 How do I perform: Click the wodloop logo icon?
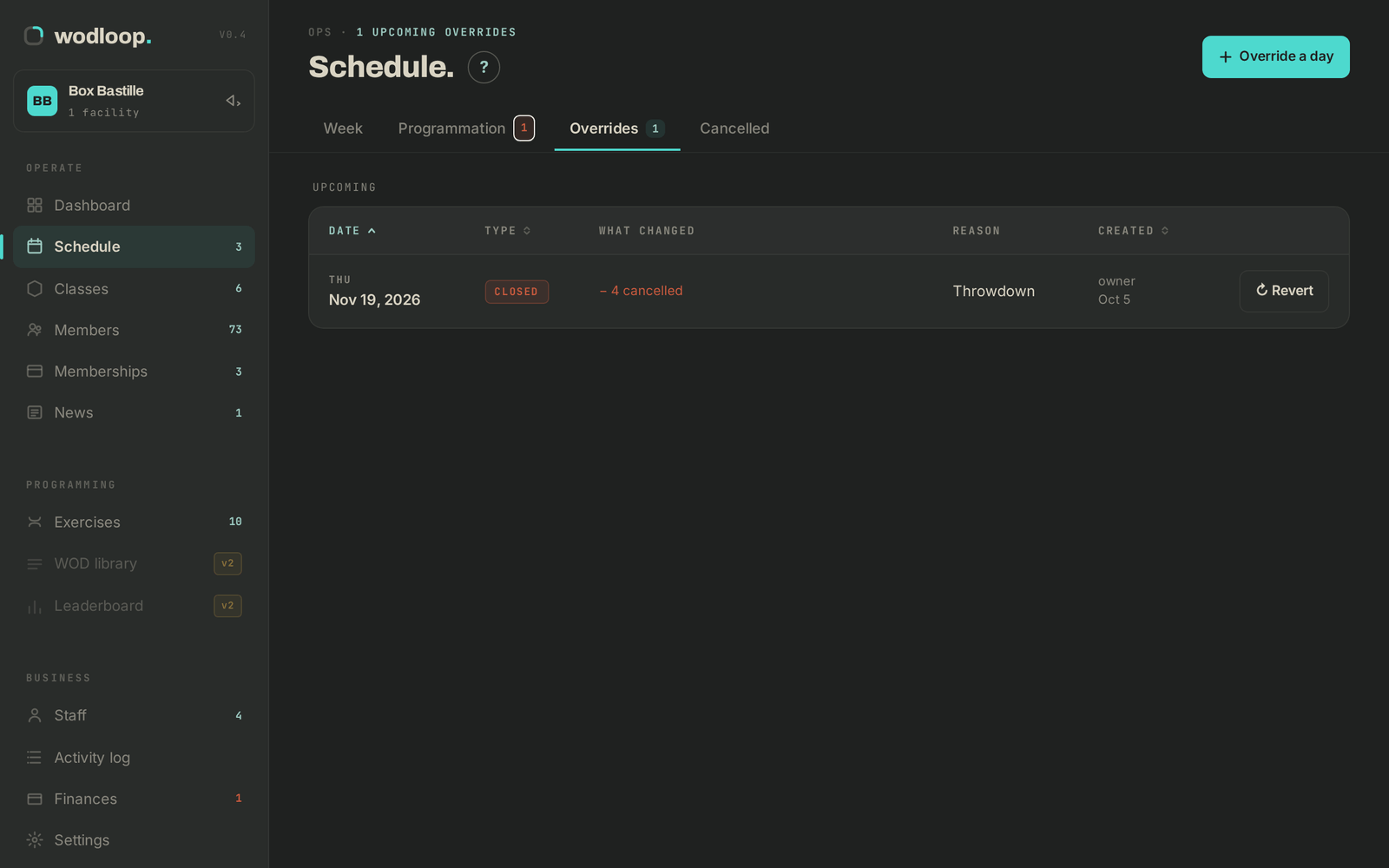34,36
